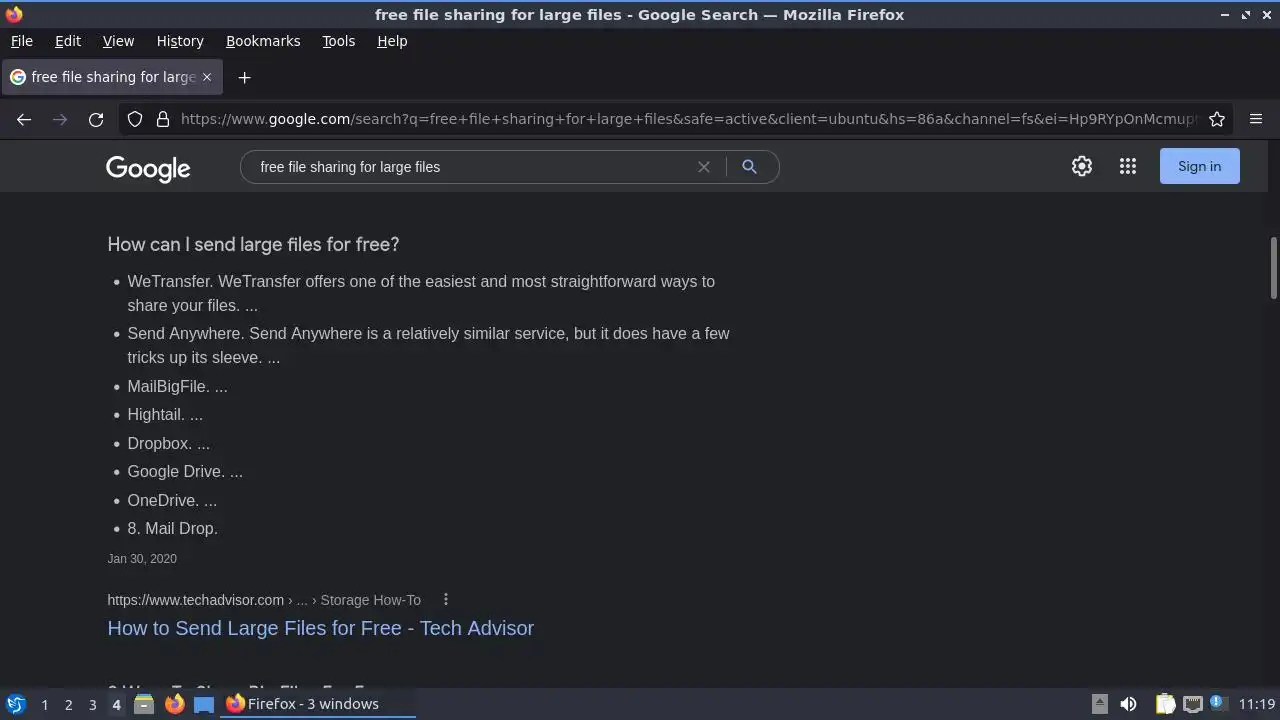Click the 'Dropbox. ...' list item
The height and width of the screenshot is (720, 1280).
(168, 443)
